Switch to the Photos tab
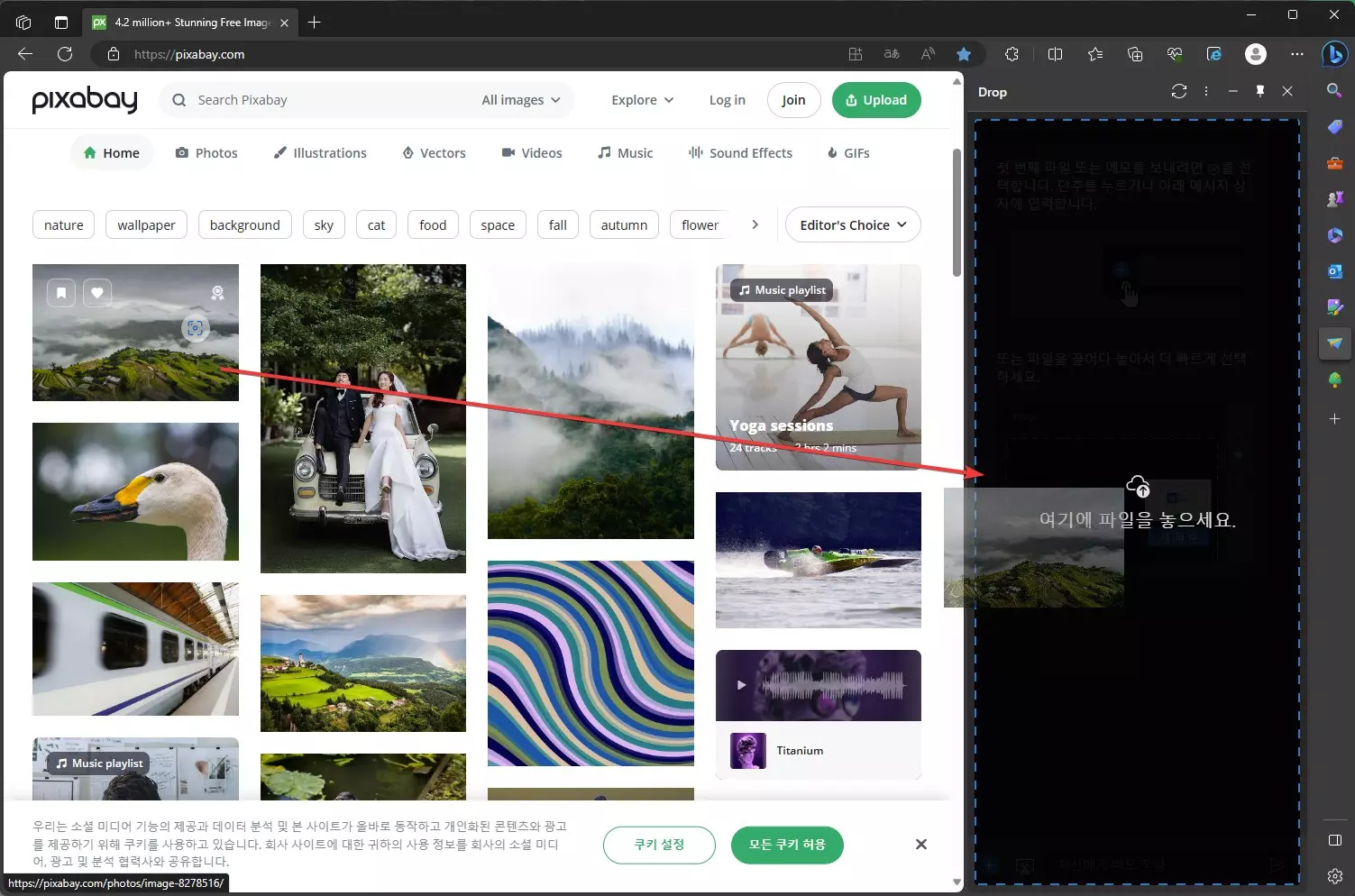Image resolution: width=1355 pixels, height=896 pixels. pyautogui.click(x=206, y=153)
